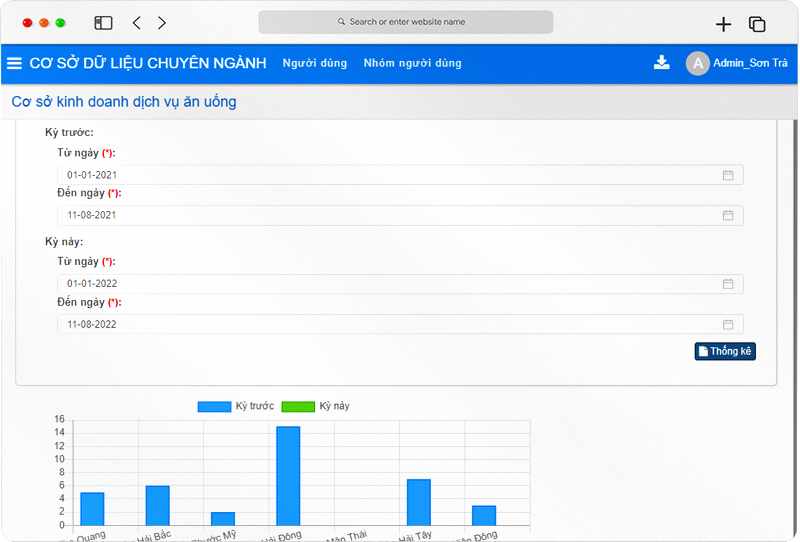Viewport: 800px width, 542px height.
Task: Click the Thống kê button
Action: tap(724, 351)
